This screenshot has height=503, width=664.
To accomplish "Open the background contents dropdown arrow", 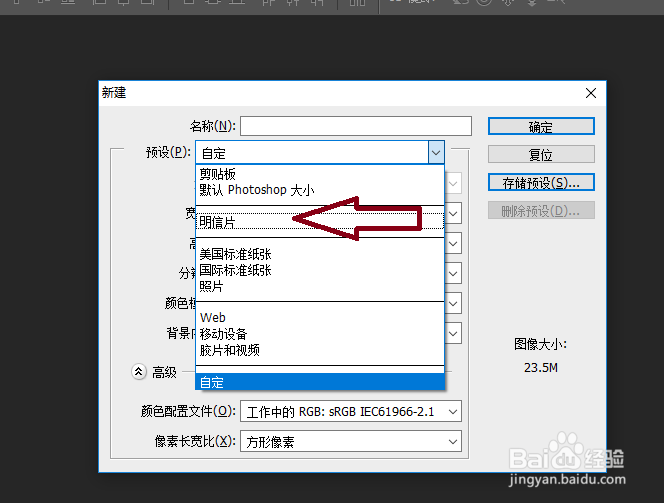I will pyautogui.click(x=453, y=334).
